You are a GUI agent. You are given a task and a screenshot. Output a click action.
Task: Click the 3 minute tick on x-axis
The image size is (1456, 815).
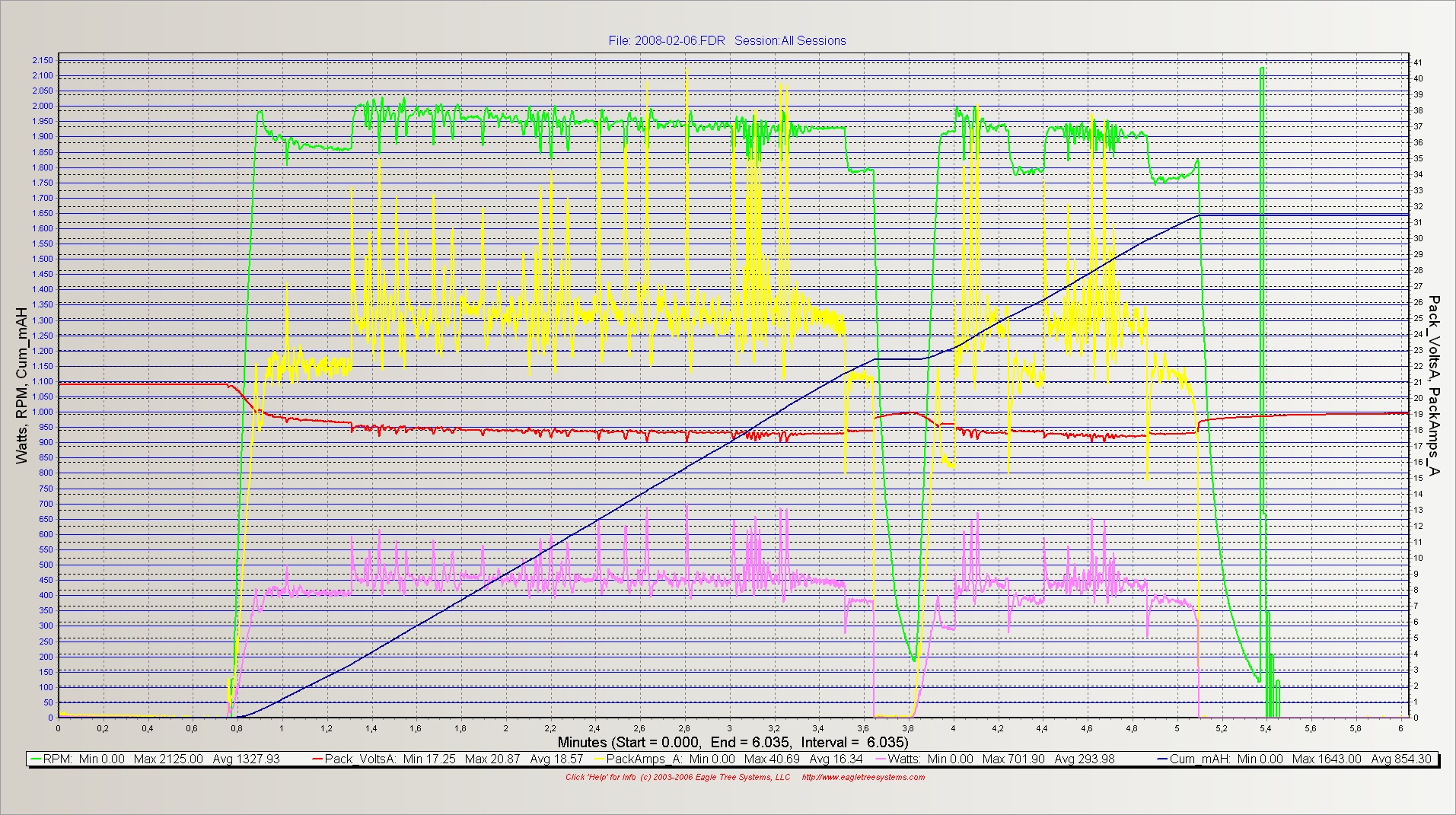[730, 727]
